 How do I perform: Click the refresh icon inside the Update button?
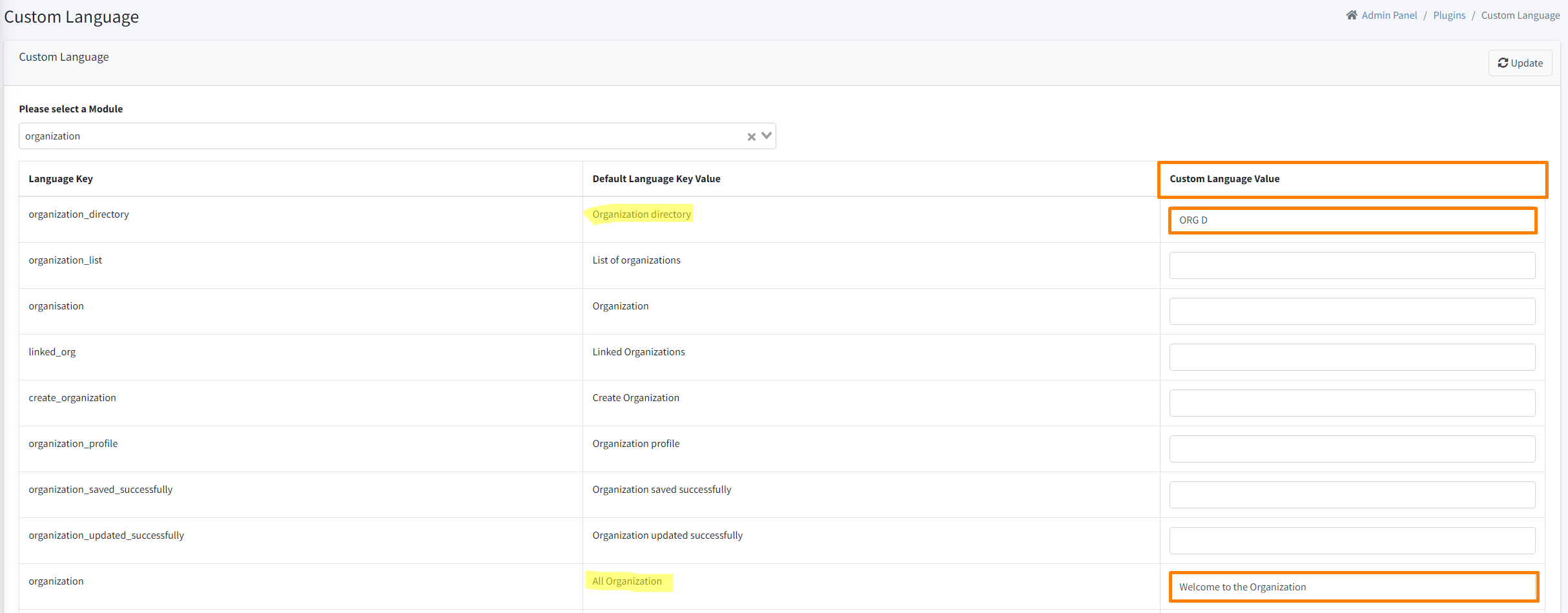click(x=1503, y=63)
